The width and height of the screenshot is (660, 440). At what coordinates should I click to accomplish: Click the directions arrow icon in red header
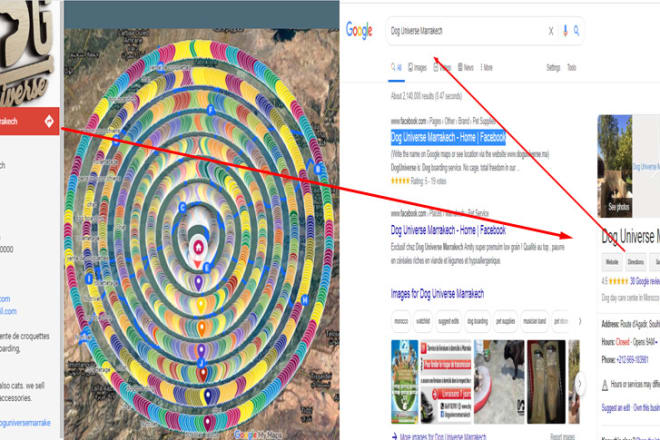pos(49,121)
